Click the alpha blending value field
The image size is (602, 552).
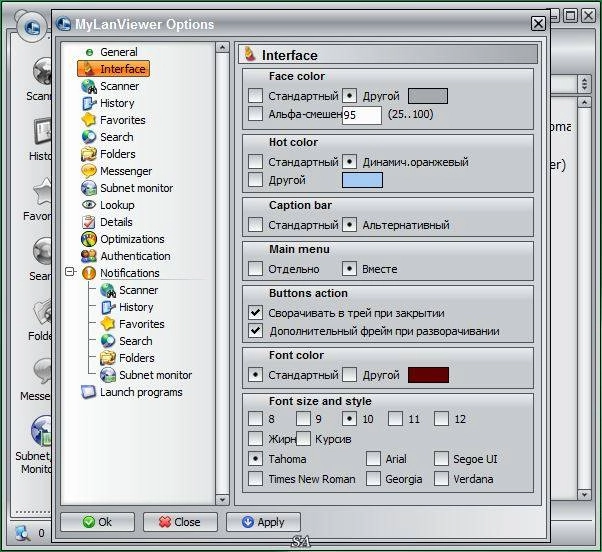362,115
